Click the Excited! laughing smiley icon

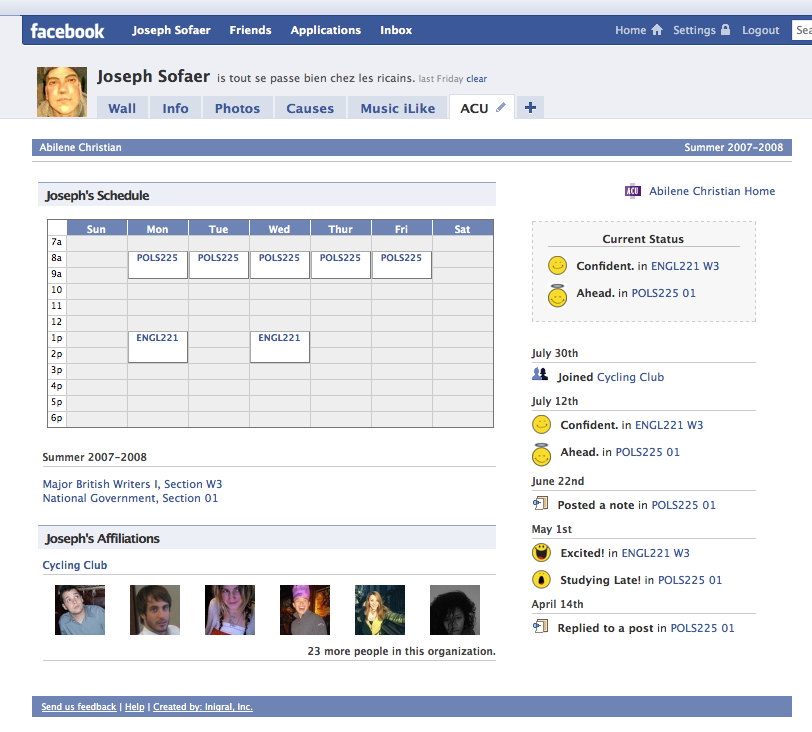coord(541,552)
